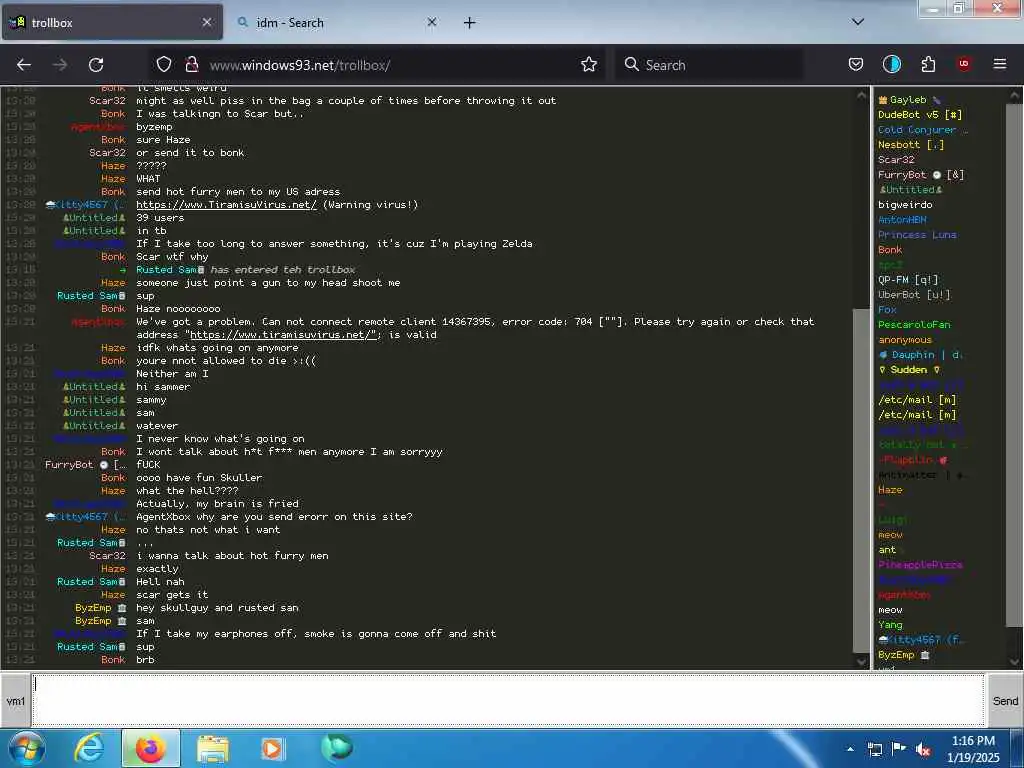Click user list scrollbar down arrow
1024x768 pixels.
(1015, 661)
